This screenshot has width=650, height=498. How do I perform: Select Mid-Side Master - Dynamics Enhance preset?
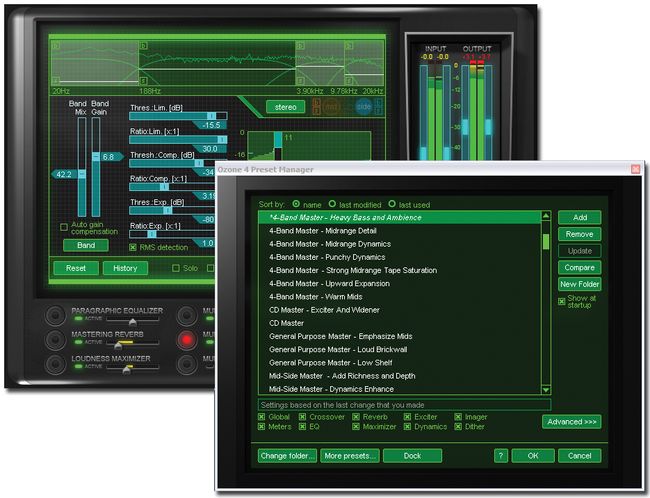pyautogui.click(x=400, y=389)
